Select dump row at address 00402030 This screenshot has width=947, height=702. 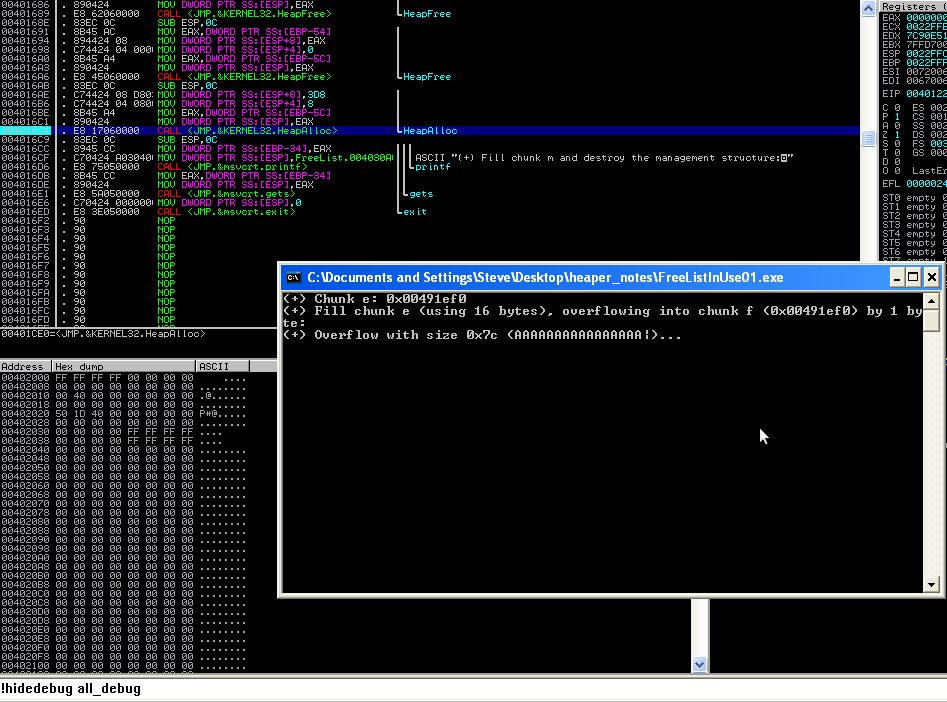point(124,432)
